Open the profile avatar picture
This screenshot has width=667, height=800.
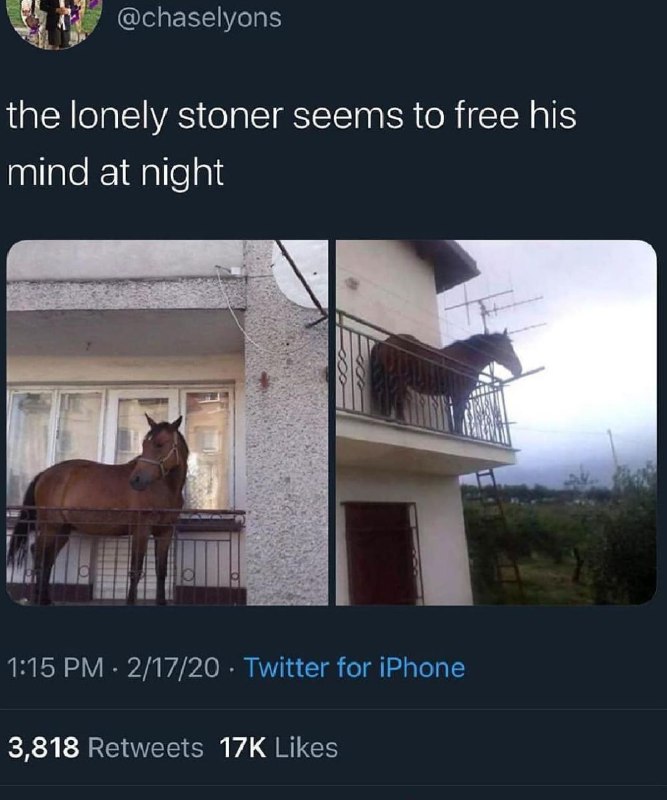click(56, 22)
